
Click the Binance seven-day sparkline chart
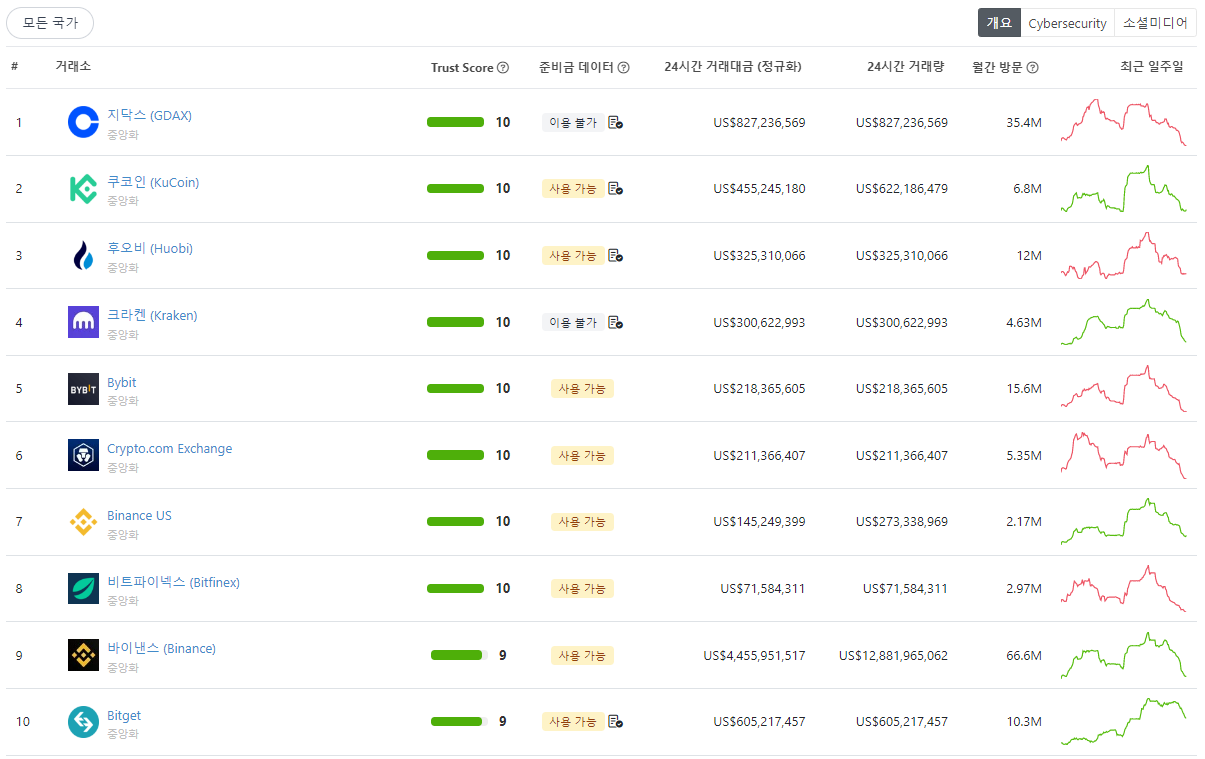[x=1123, y=655]
